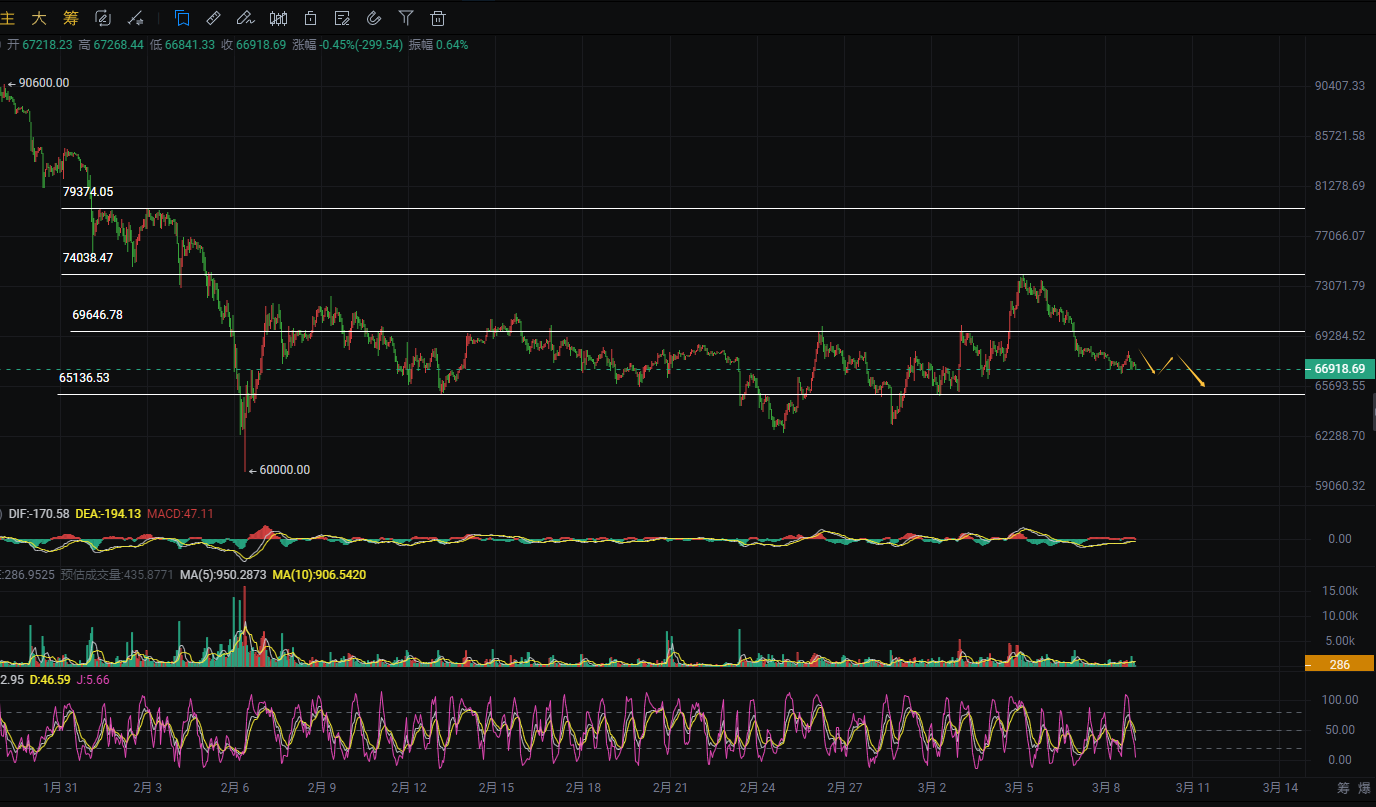This screenshot has width=1376, height=807.
Task: Click the lock drawings icon
Action: 311,18
